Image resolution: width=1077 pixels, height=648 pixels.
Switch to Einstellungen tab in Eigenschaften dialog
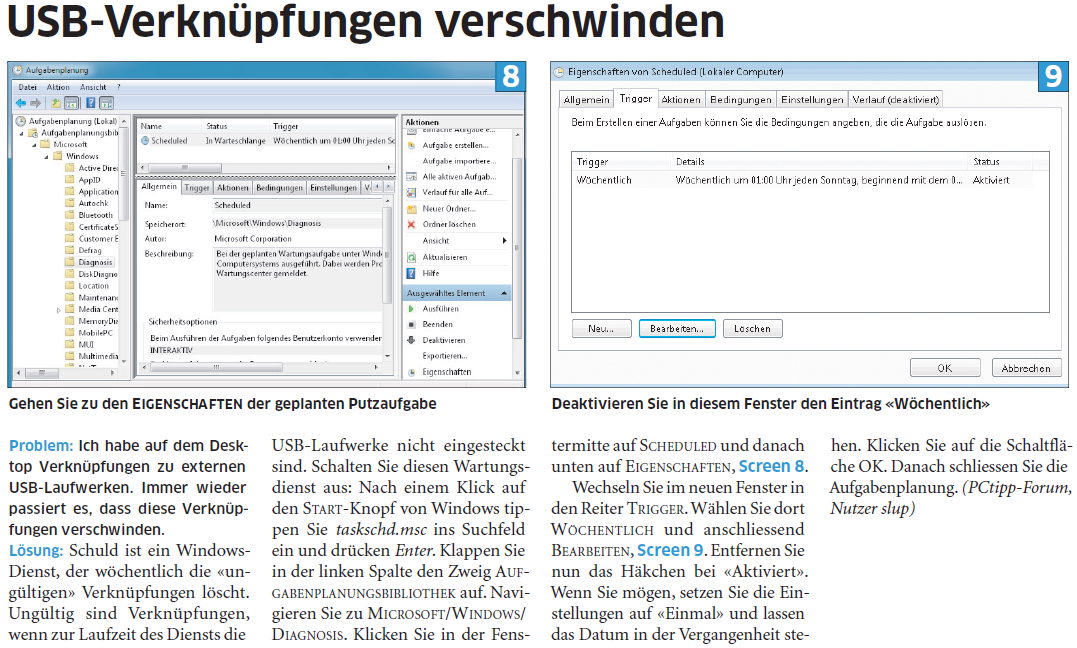[812, 100]
